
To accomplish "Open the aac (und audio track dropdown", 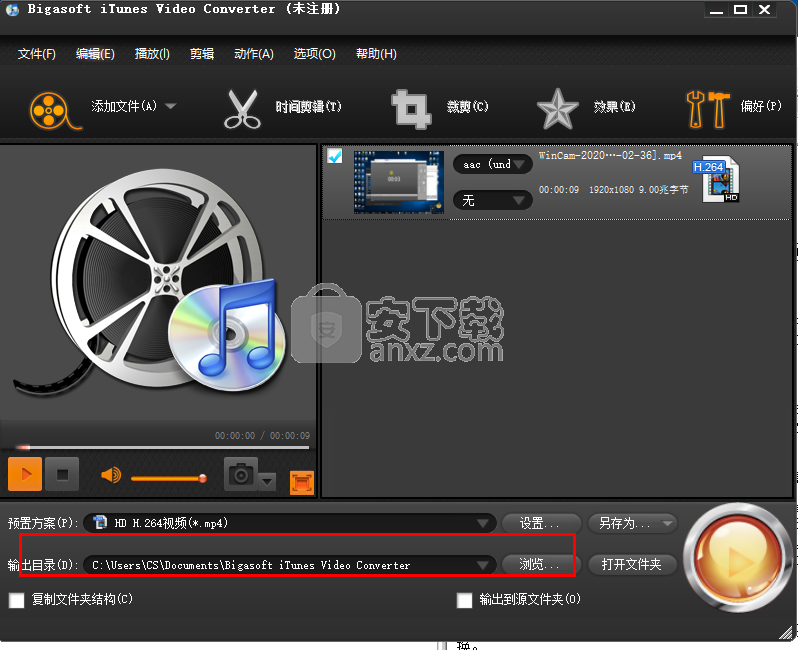I will (493, 164).
